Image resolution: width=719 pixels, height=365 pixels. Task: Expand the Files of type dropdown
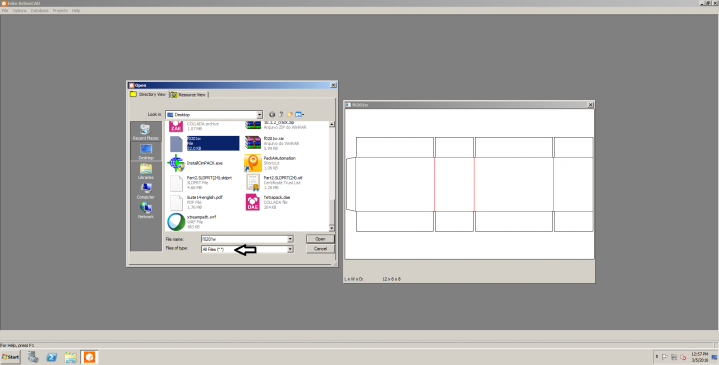tap(290, 249)
